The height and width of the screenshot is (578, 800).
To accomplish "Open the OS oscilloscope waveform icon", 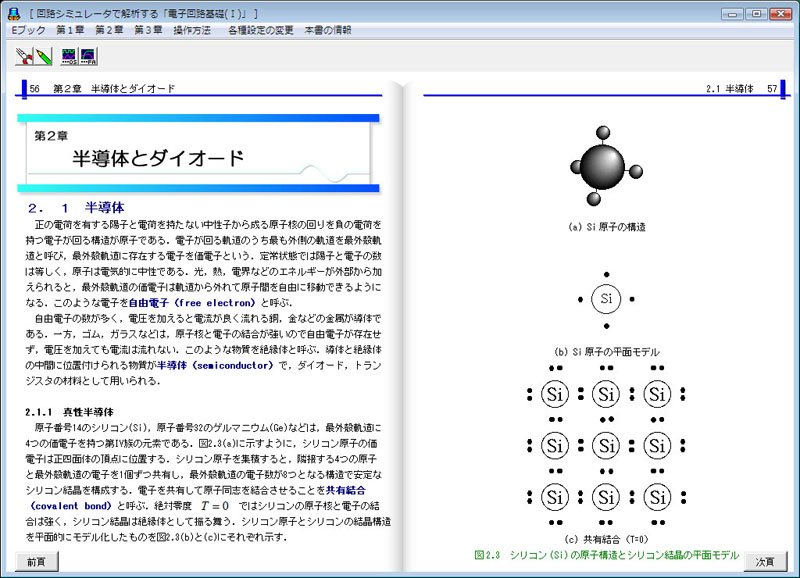I will (x=69, y=56).
